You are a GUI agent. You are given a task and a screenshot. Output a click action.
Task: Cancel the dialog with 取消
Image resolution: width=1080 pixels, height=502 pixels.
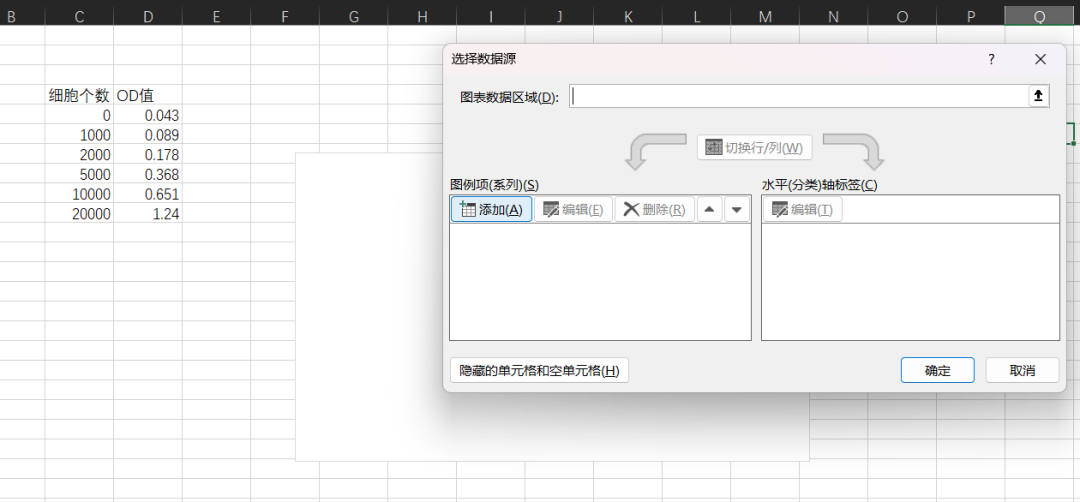click(1021, 370)
